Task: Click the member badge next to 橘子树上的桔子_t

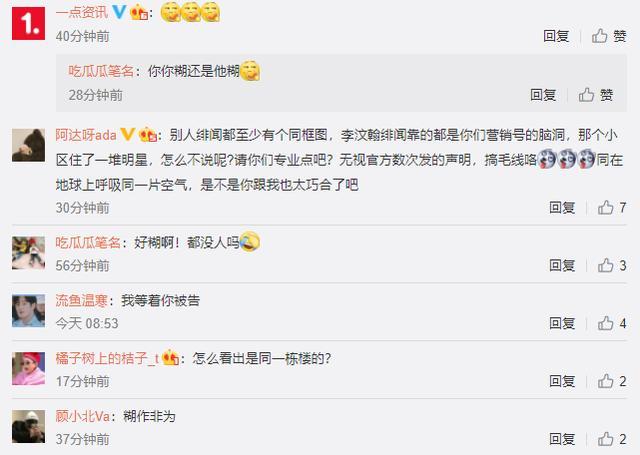Action: 170,358
